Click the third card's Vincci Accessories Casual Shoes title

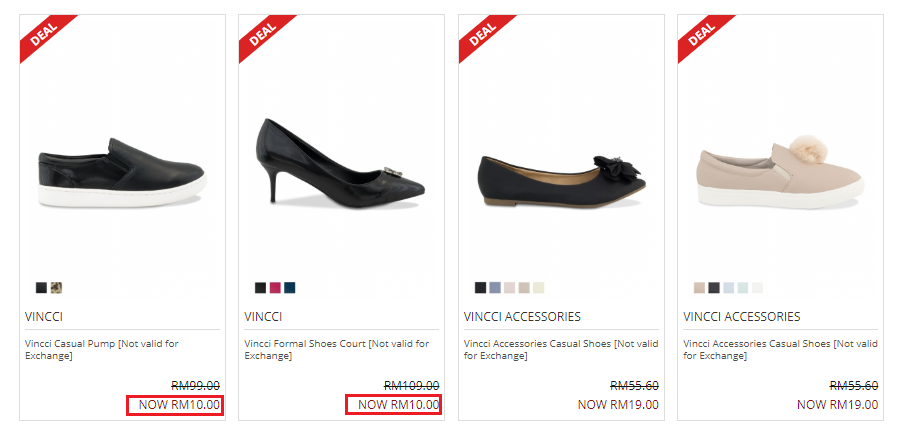click(x=560, y=349)
